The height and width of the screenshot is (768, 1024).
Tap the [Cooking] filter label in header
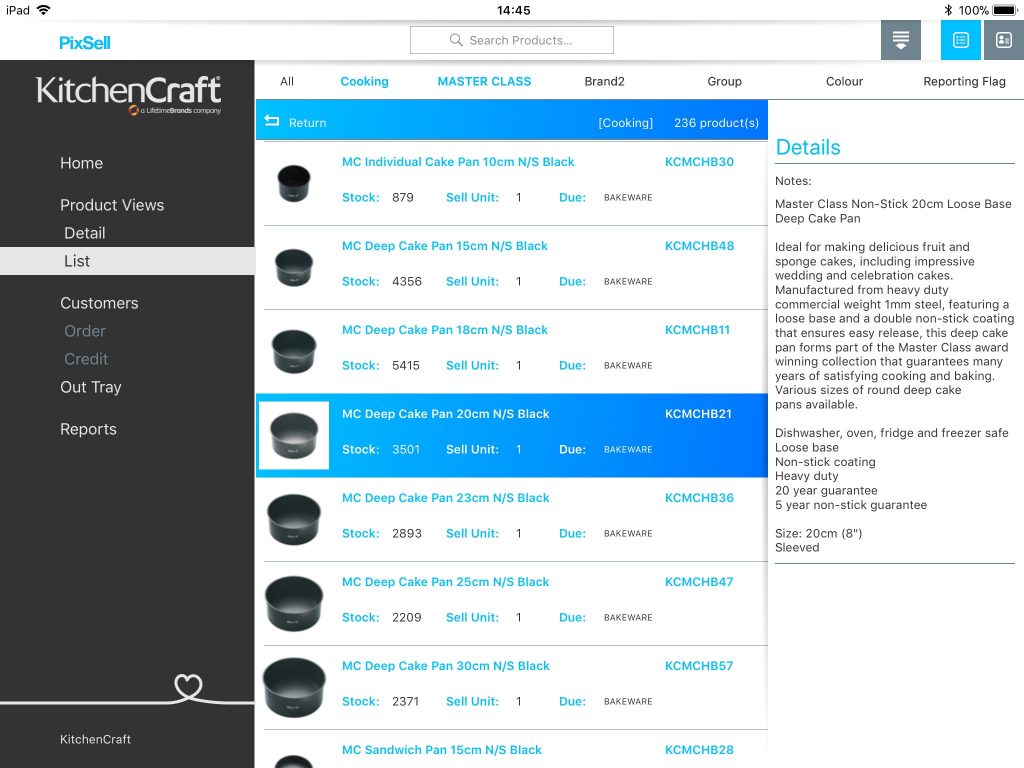click(x=626, y=123)
